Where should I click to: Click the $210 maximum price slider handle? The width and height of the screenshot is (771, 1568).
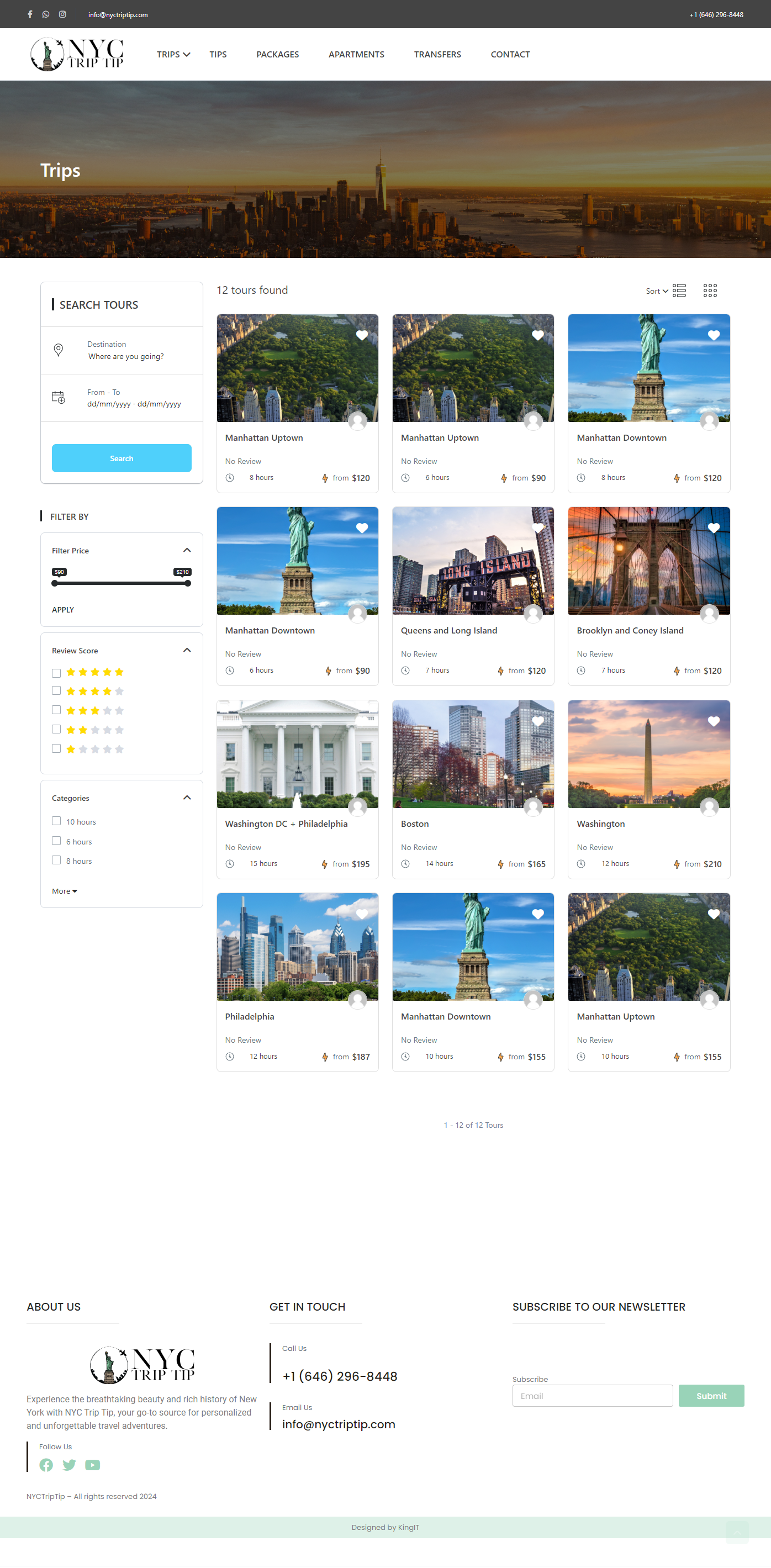[x=187, y=583]
